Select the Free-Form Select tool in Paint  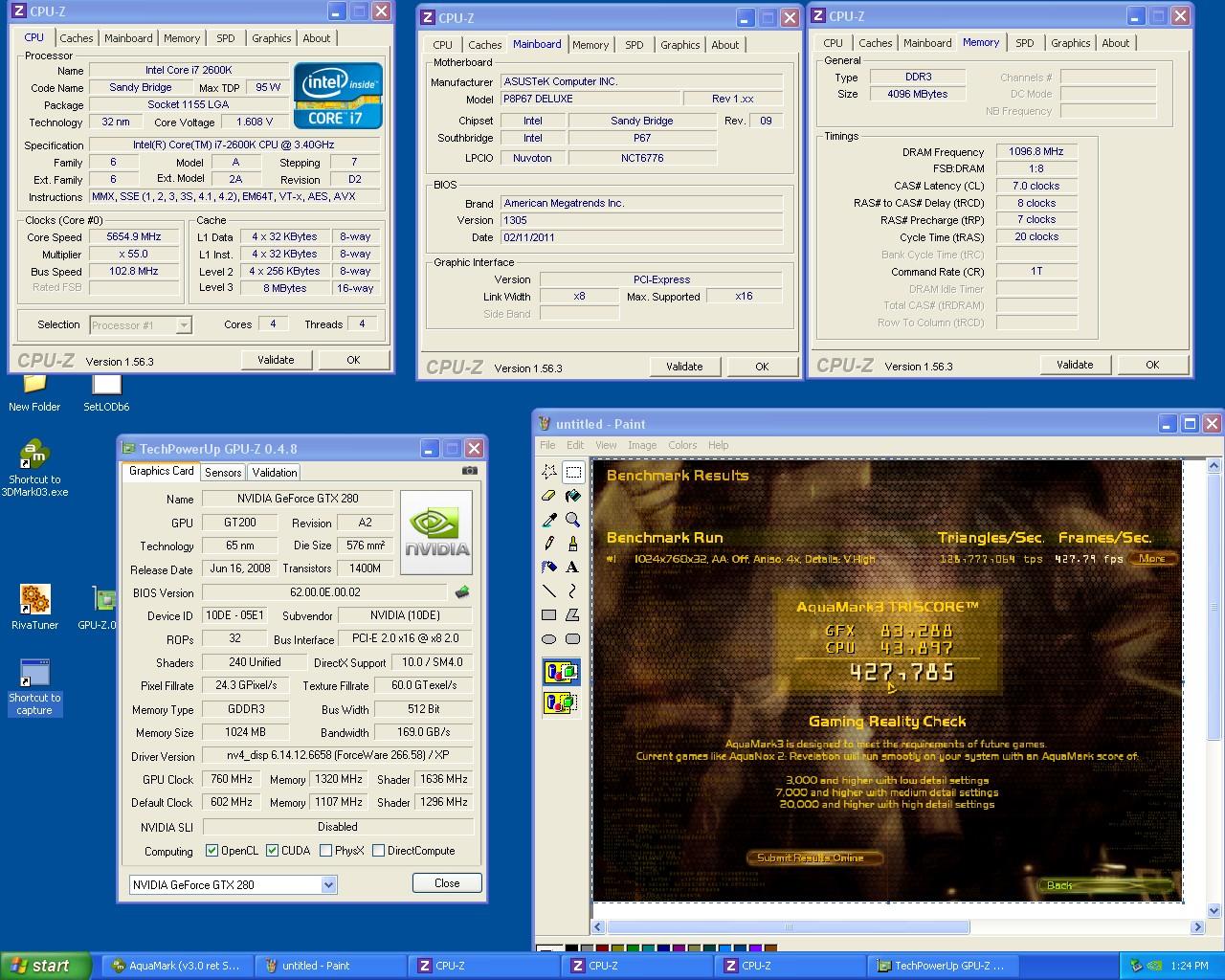(x=549, y=472)
